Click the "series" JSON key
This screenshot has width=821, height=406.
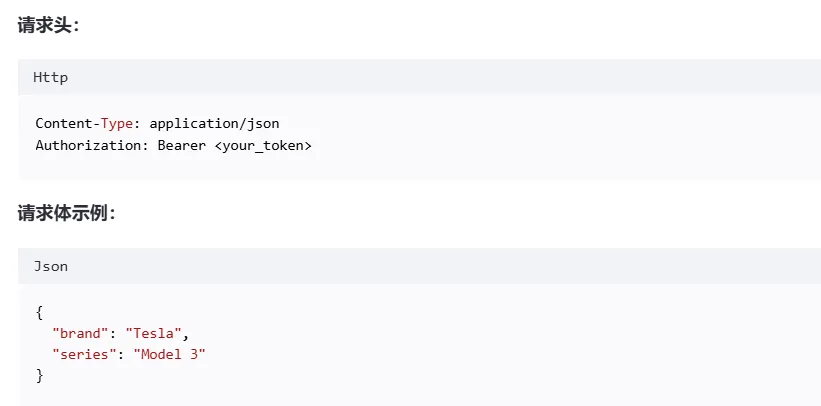pos(84,354)
